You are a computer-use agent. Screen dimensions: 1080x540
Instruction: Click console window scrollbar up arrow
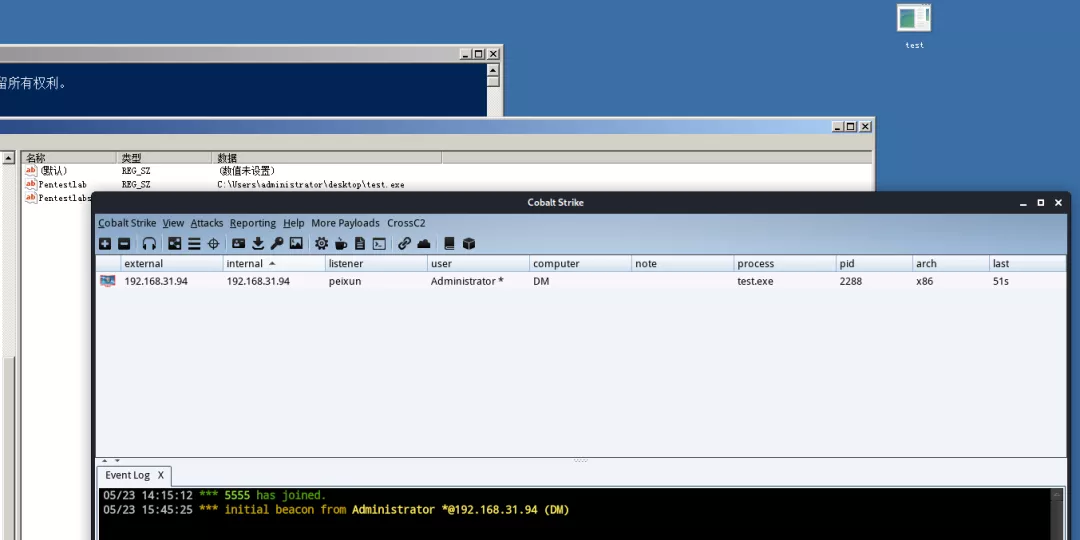tap(492, 70)
